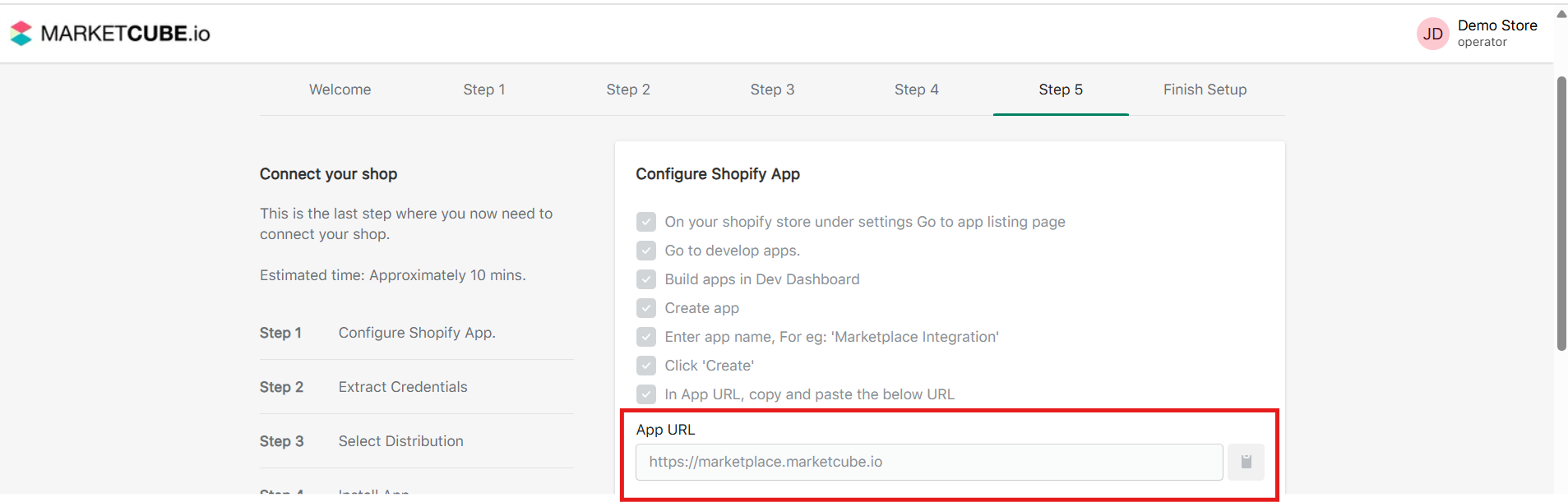Click the page vertical scrollbar thumb
The width and height of the screenshot is (1568, 502).
tap(1561, 214)
